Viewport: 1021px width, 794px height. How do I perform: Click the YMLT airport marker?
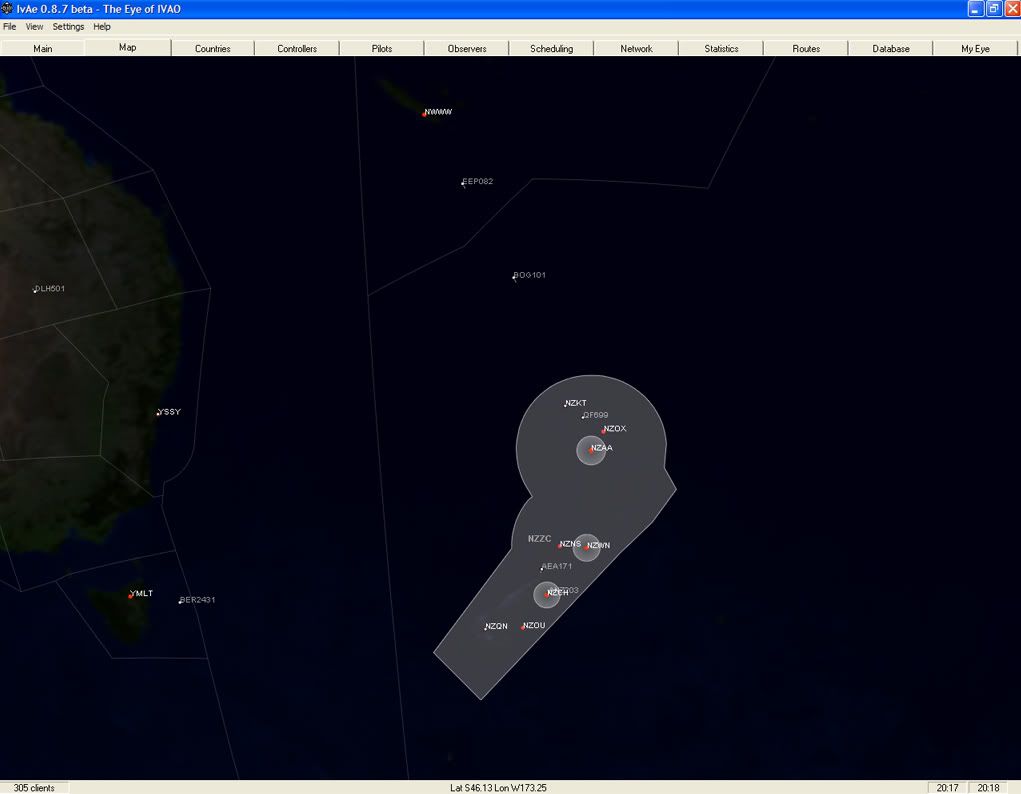click(130, 596)
